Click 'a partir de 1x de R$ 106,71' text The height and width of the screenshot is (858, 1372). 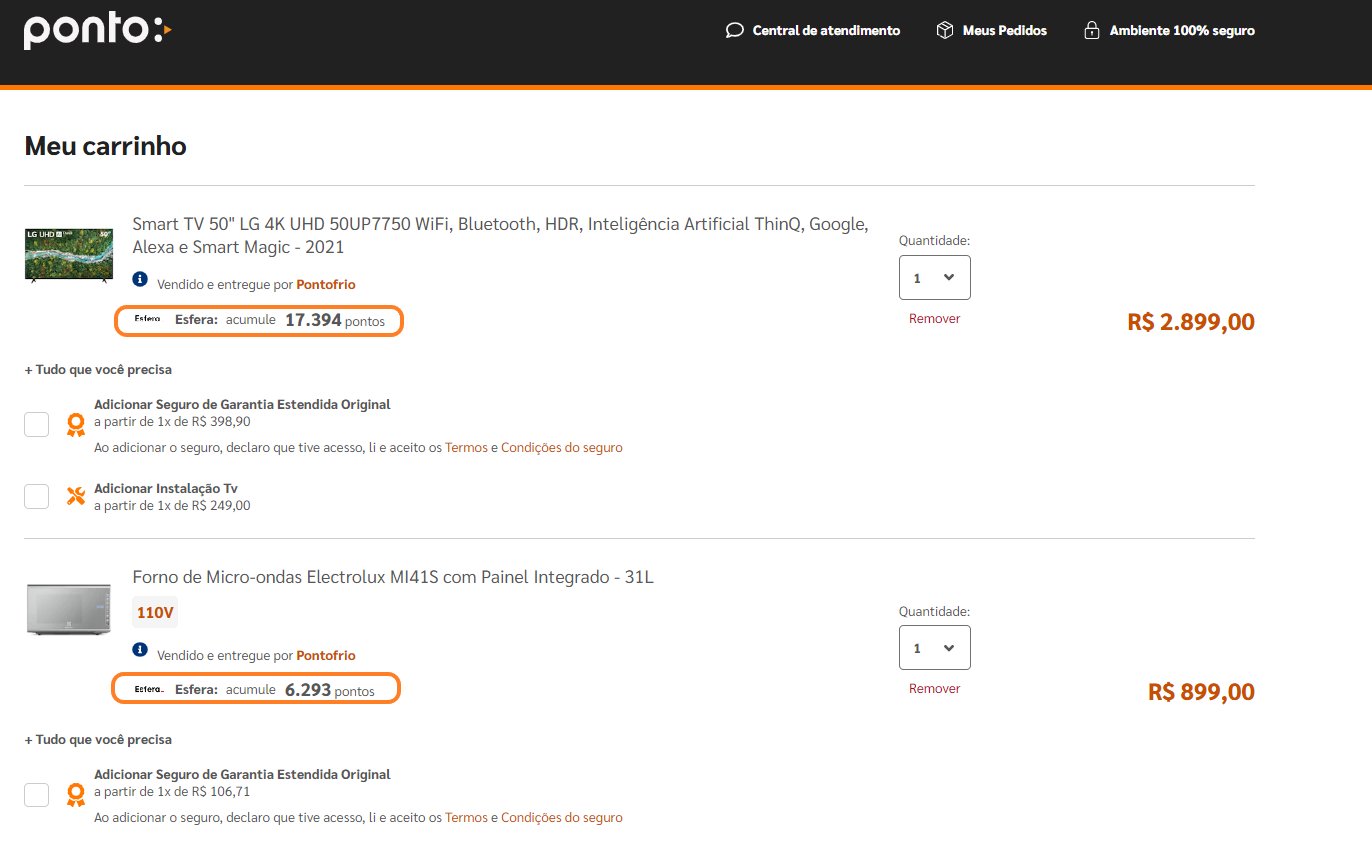coord(172,792)
